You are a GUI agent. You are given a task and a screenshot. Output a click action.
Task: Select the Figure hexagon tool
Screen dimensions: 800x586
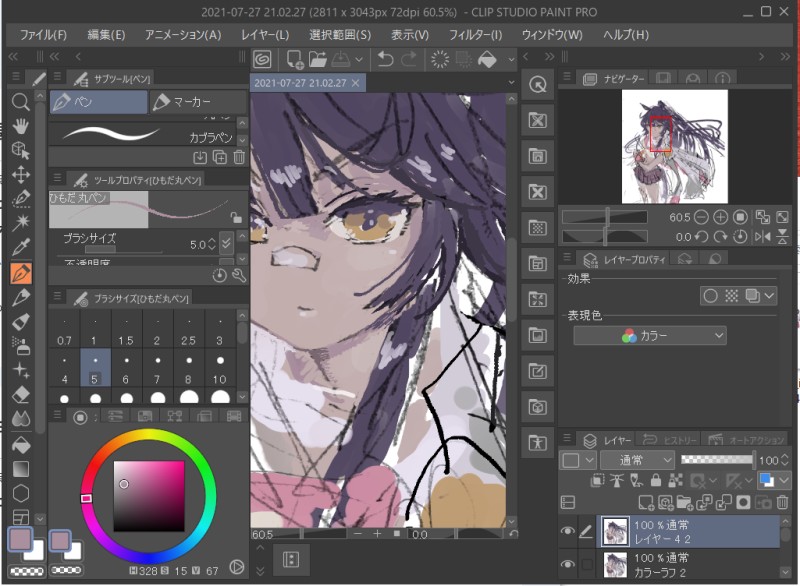tap(20, 493)
